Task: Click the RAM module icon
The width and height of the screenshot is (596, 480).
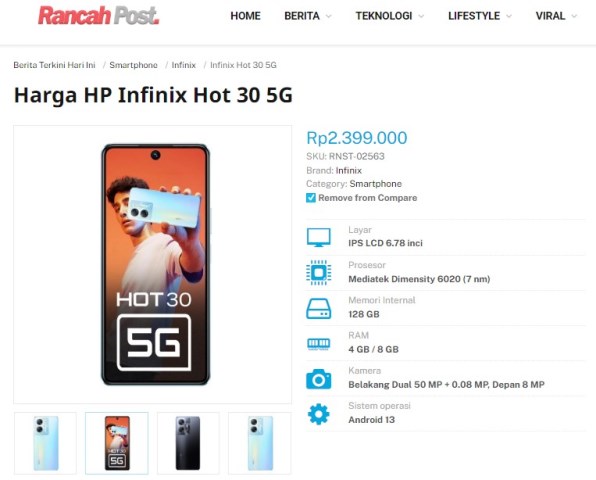Action: (x=319, y=344)
